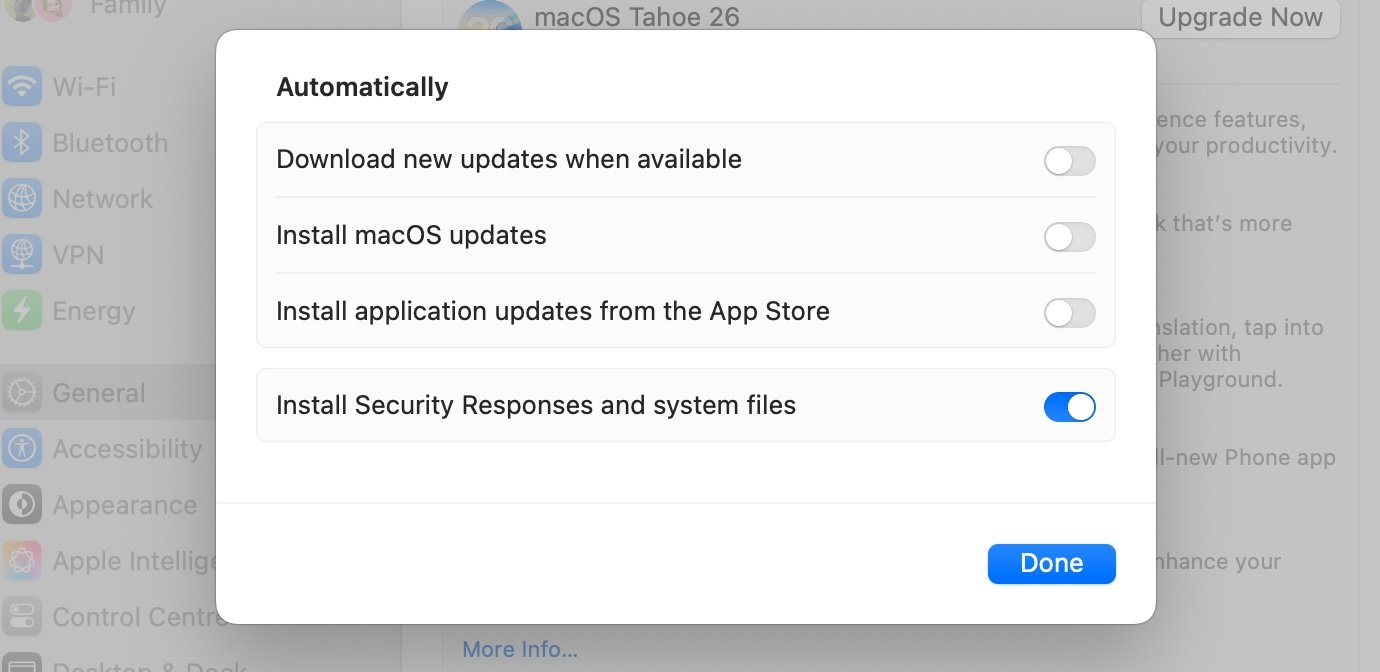Open the Accessibility icon in sidebar

click(x=21, y=449)
